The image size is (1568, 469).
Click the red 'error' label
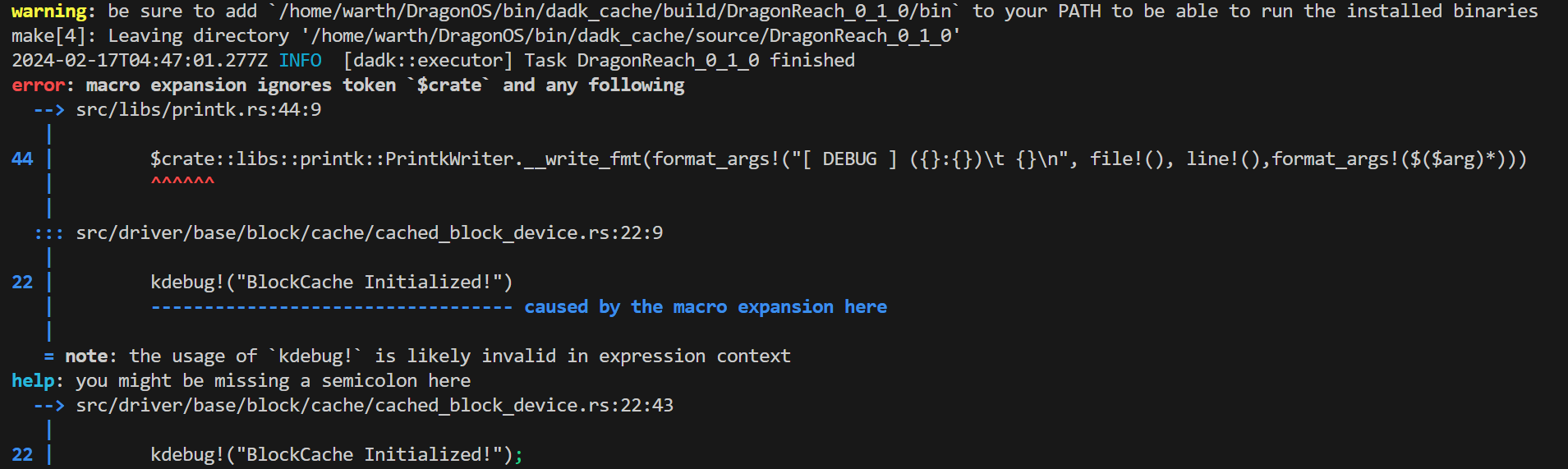[x=38, y=85]
